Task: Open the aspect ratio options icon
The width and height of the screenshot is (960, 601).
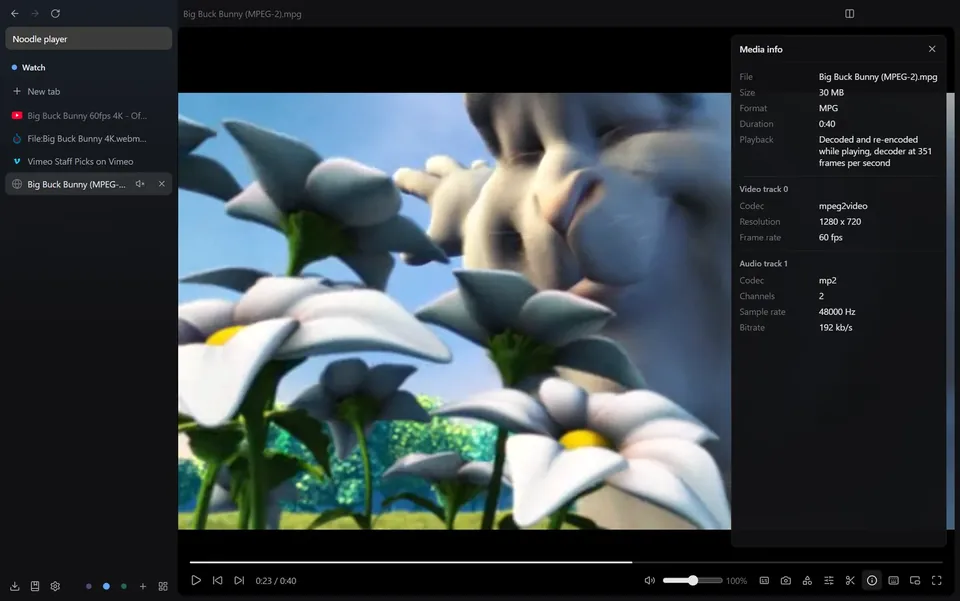Action: click(x=764, y=580)
